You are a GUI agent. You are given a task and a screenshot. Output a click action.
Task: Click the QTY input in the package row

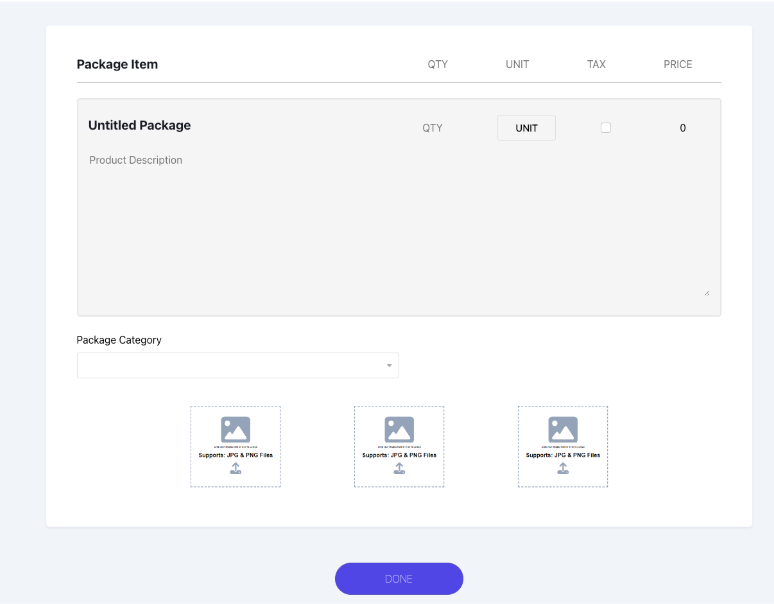coord(432,128)
